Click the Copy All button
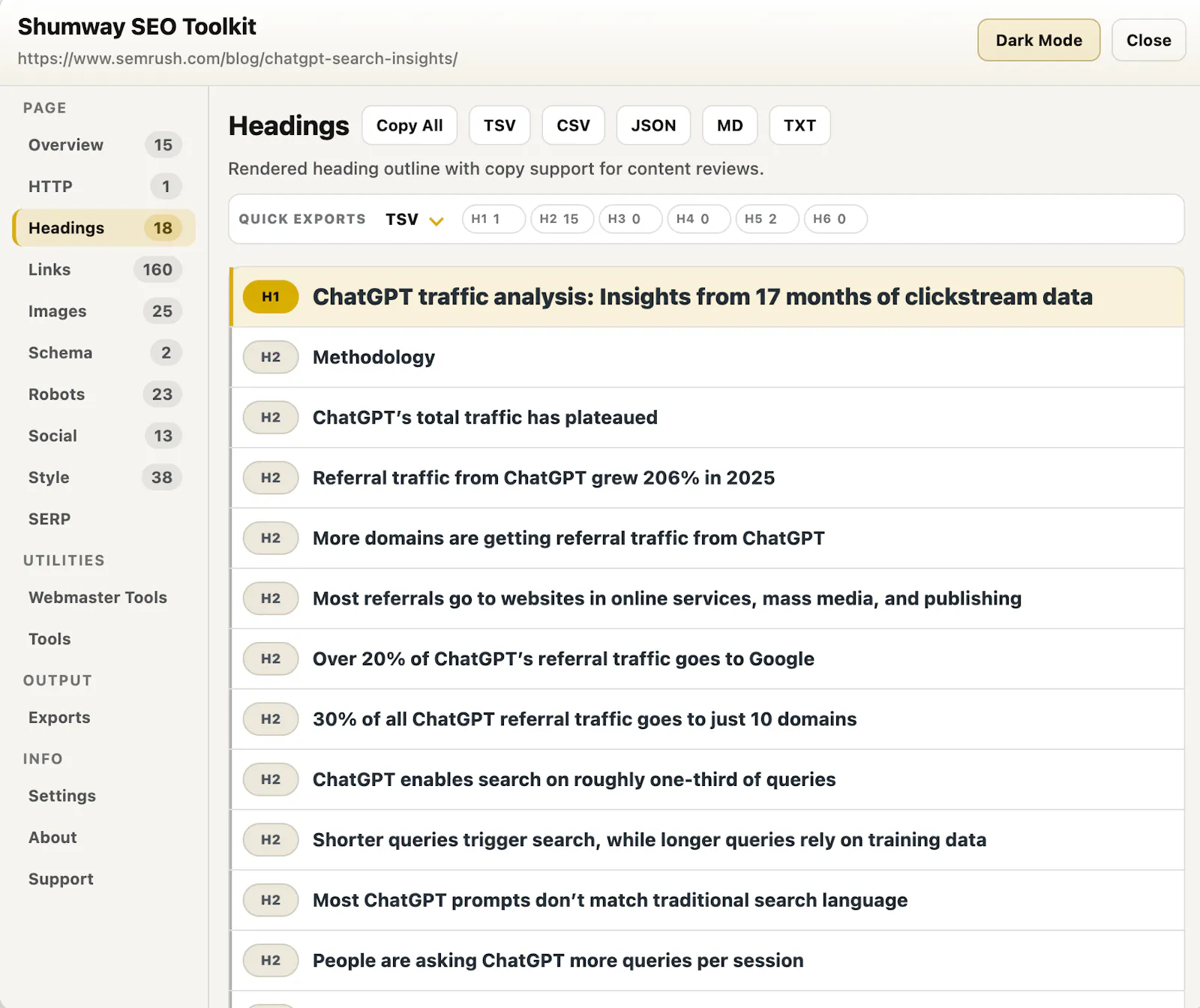The height and width of the screenshot is (1008, 1200). [x=409, y=125]
